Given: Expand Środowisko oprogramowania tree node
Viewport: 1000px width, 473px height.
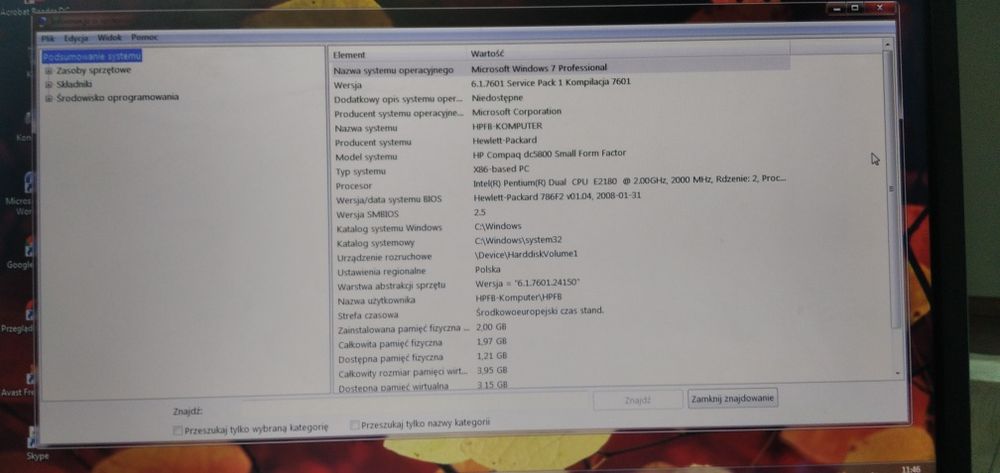Looking at the screenshot, I should (48, 98).
